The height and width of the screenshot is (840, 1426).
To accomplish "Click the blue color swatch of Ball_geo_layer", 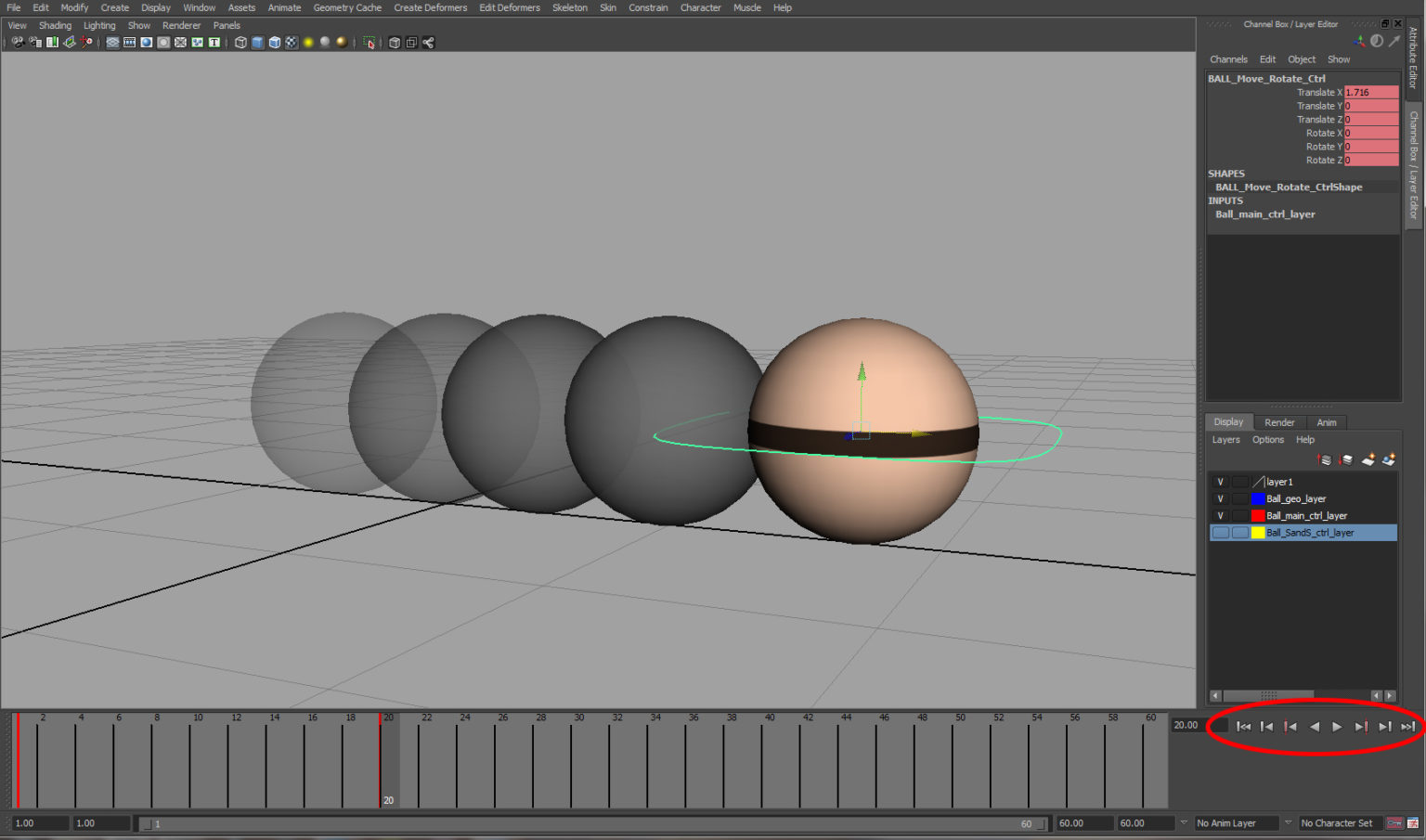I will pyautogui.click(x=1258, y=499).
